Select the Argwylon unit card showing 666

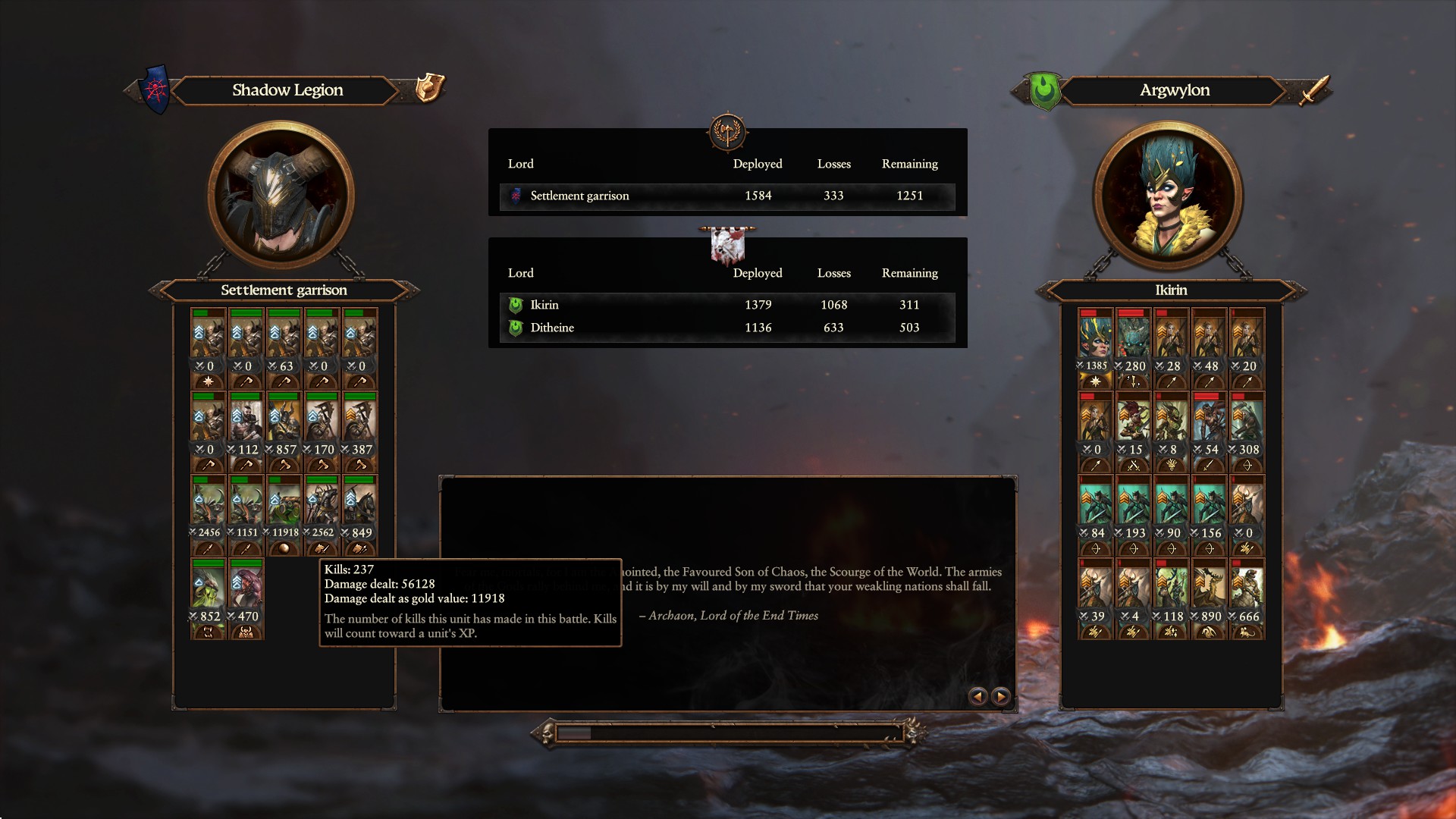(x=1247, y=598)
